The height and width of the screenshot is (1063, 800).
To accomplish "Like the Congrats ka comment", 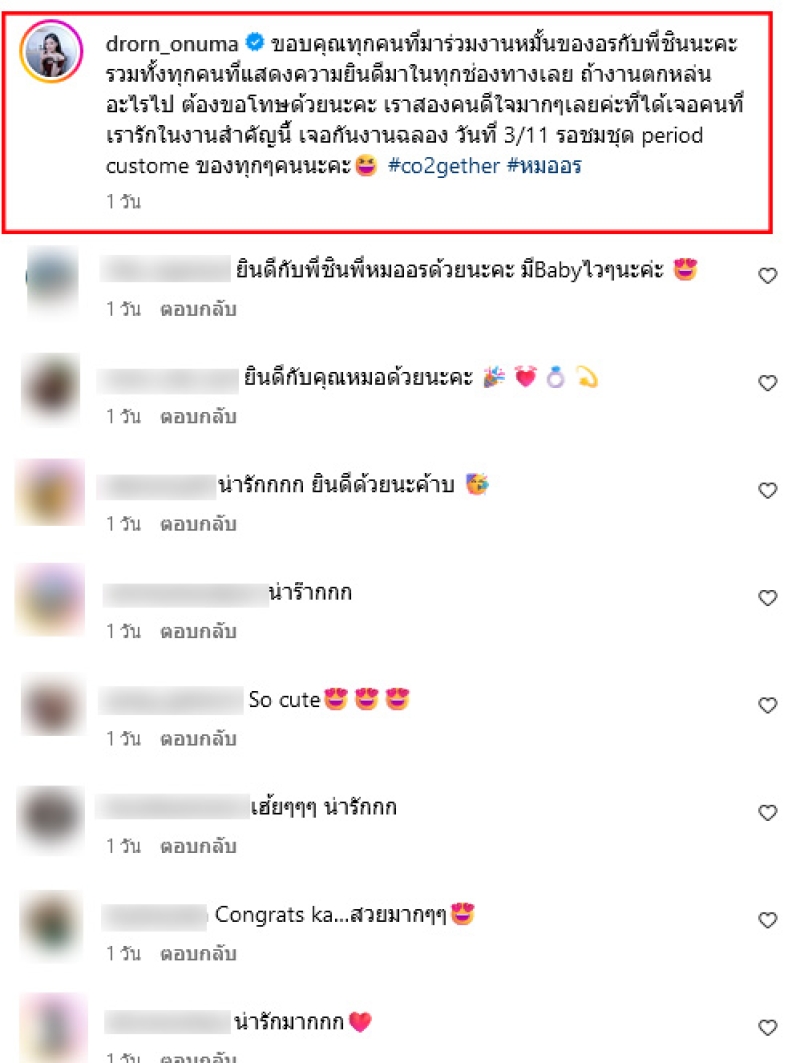I will 767,920.
